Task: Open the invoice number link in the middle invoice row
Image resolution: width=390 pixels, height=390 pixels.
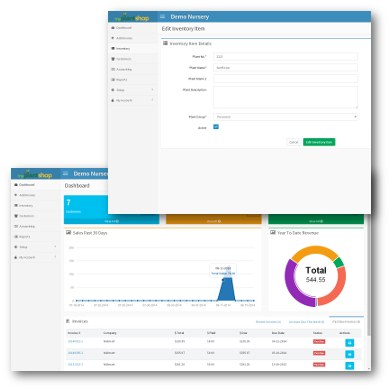Action: coord(75,353)
